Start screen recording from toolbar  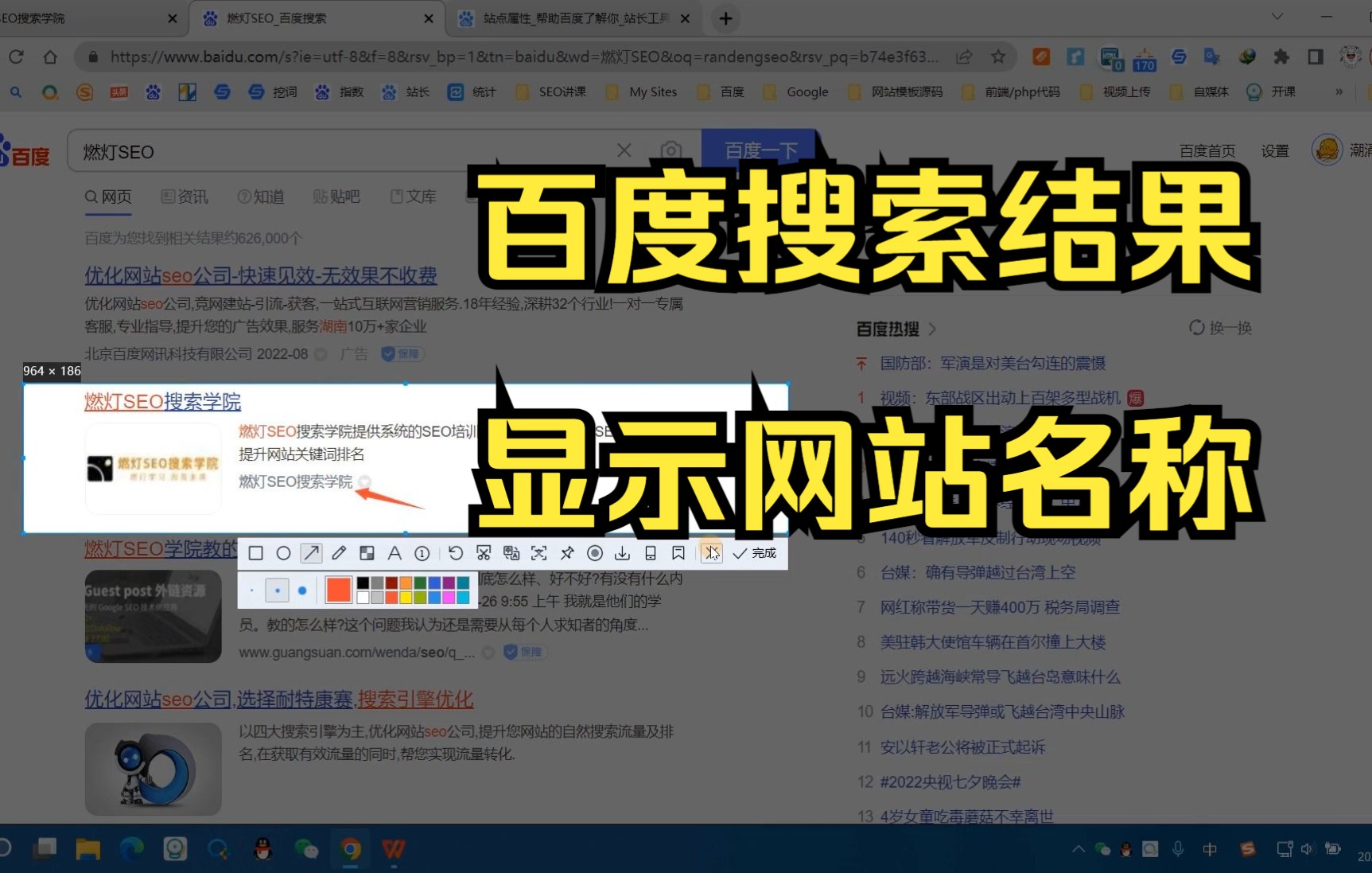(595, 553)
